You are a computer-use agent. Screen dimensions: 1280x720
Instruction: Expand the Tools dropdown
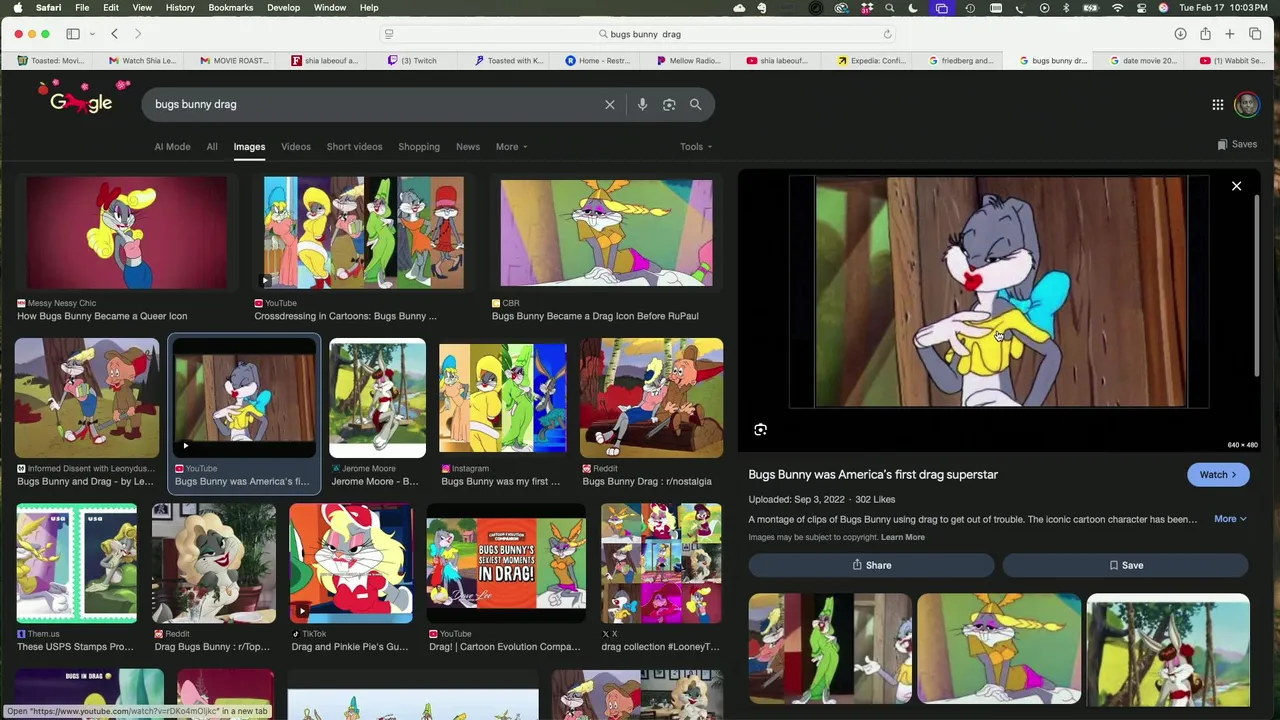(x=696, y=147)
